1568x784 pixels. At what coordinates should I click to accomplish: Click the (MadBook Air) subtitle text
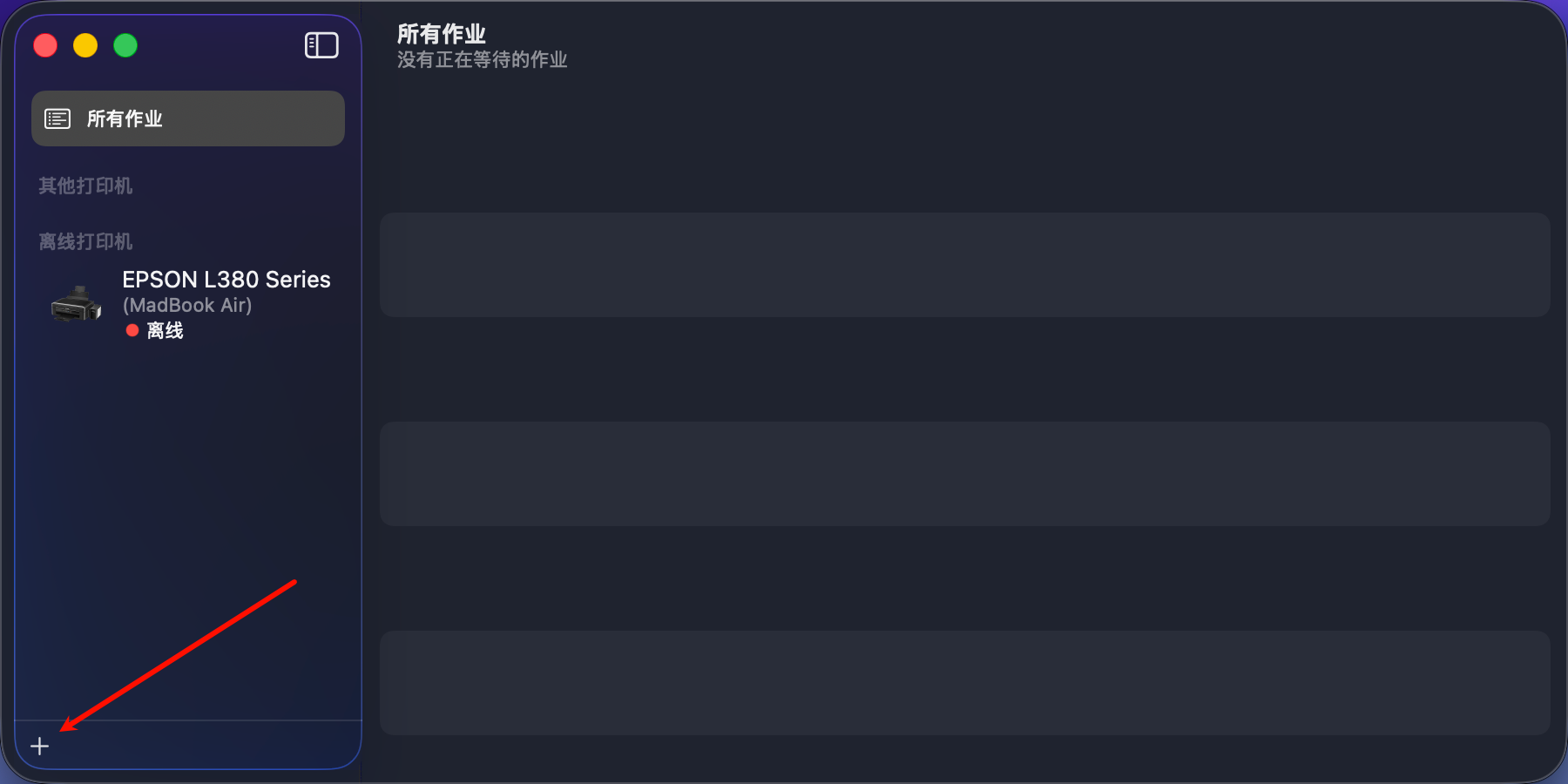click(x=187, y=305)
